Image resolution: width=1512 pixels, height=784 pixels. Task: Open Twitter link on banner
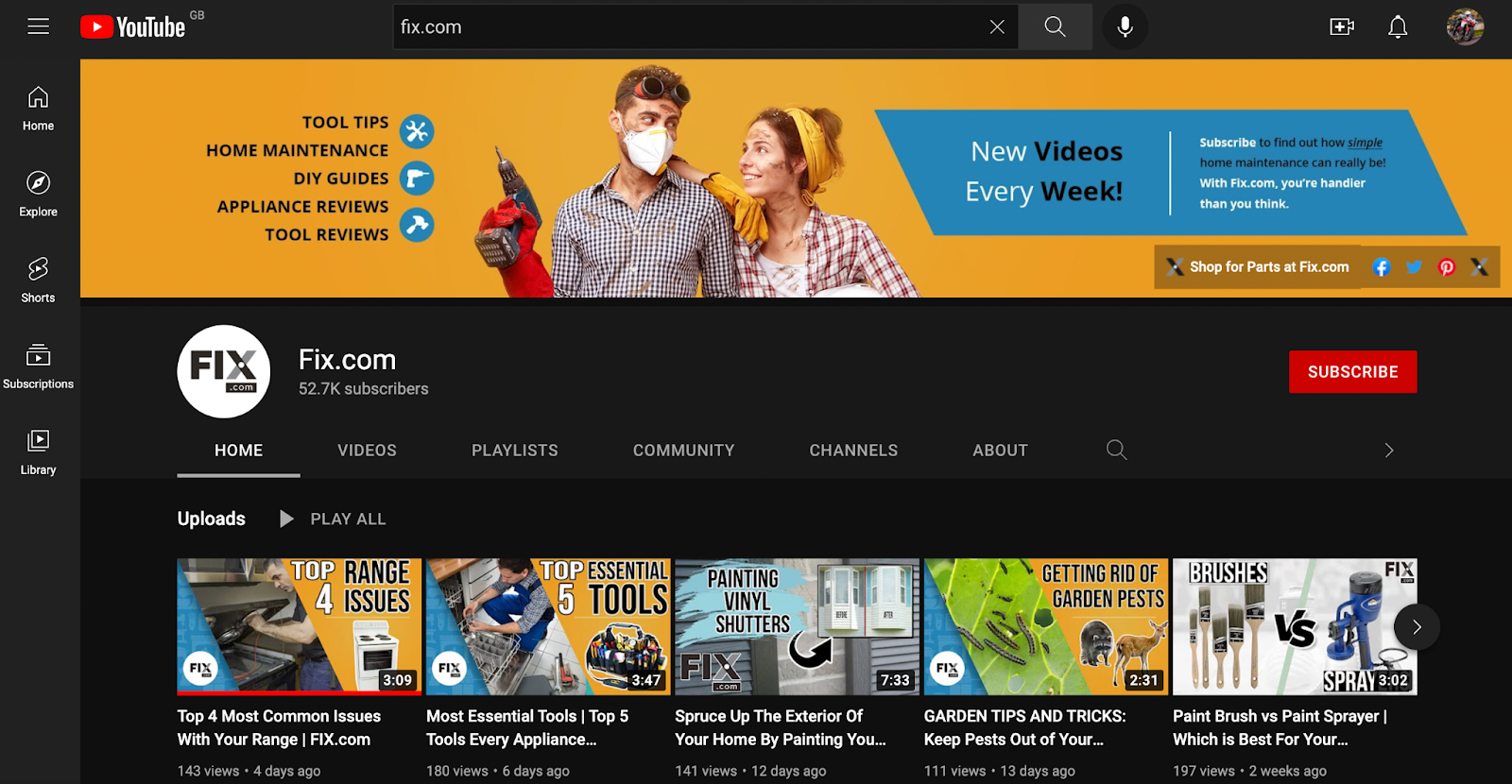tap(1414, 267)
